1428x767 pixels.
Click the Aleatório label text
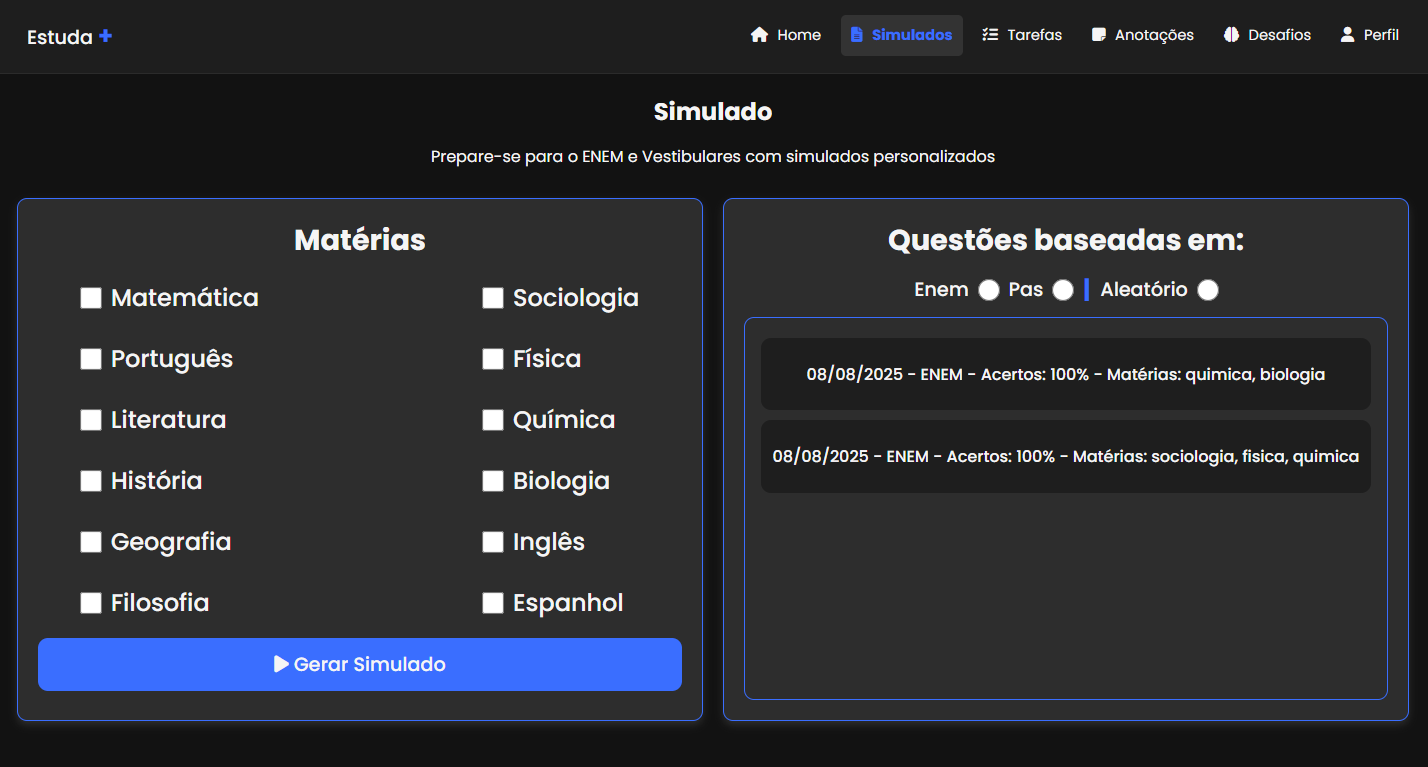coord(1144,290)
